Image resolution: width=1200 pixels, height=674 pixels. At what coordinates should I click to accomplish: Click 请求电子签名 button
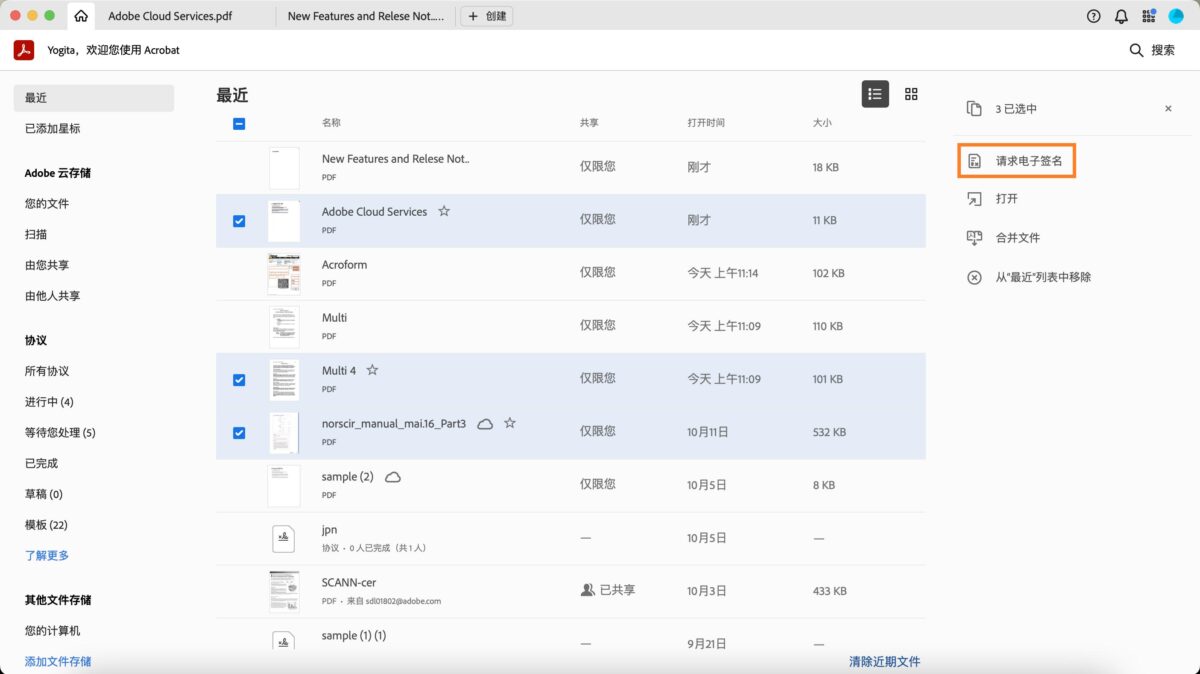point(1017,160)
